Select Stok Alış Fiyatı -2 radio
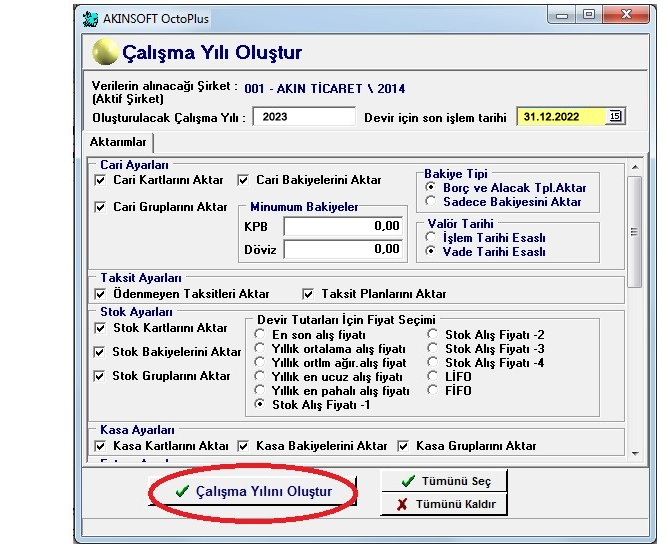668x556 pixels. coord(432,334)
